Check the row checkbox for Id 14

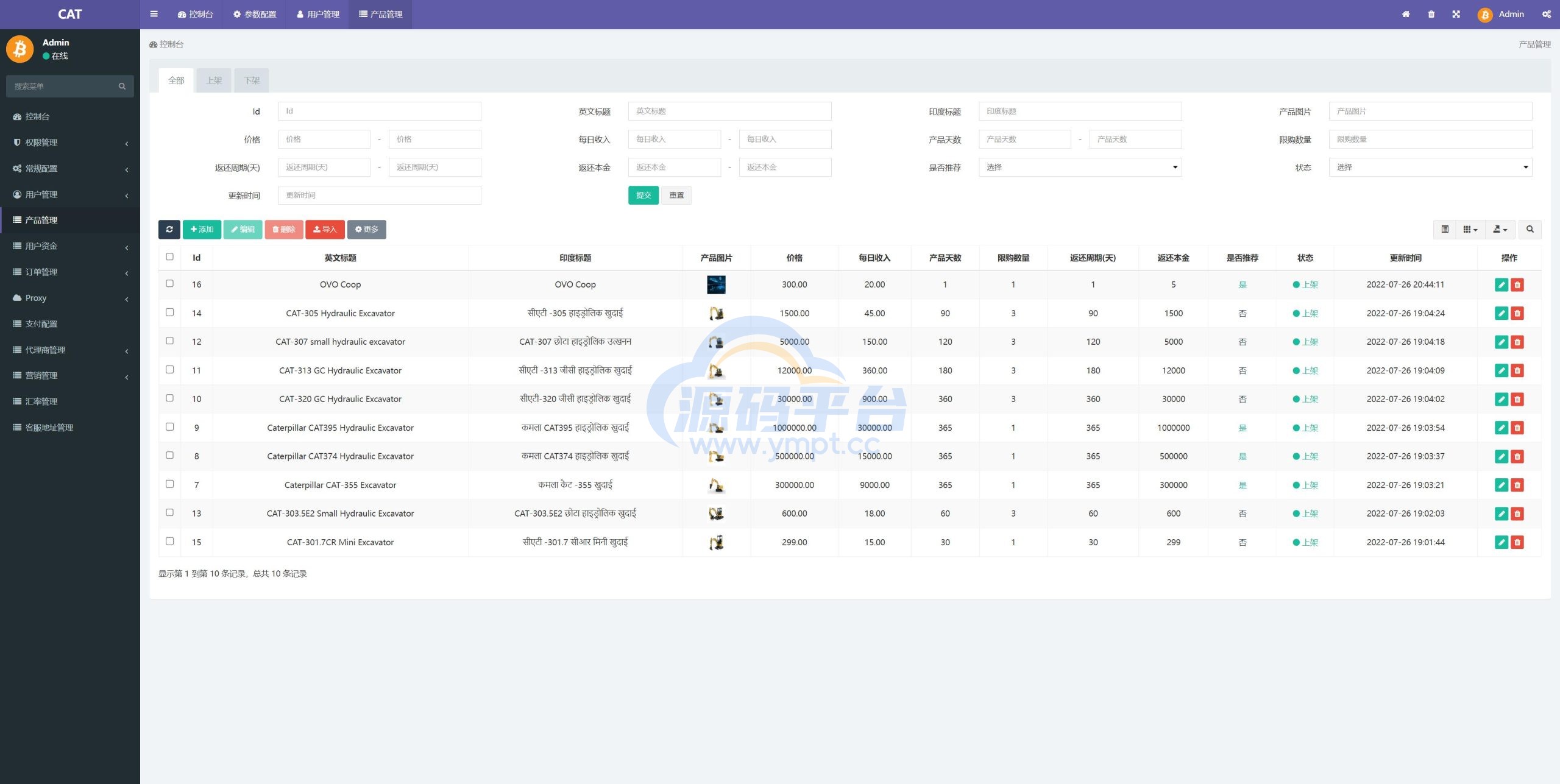169,312
